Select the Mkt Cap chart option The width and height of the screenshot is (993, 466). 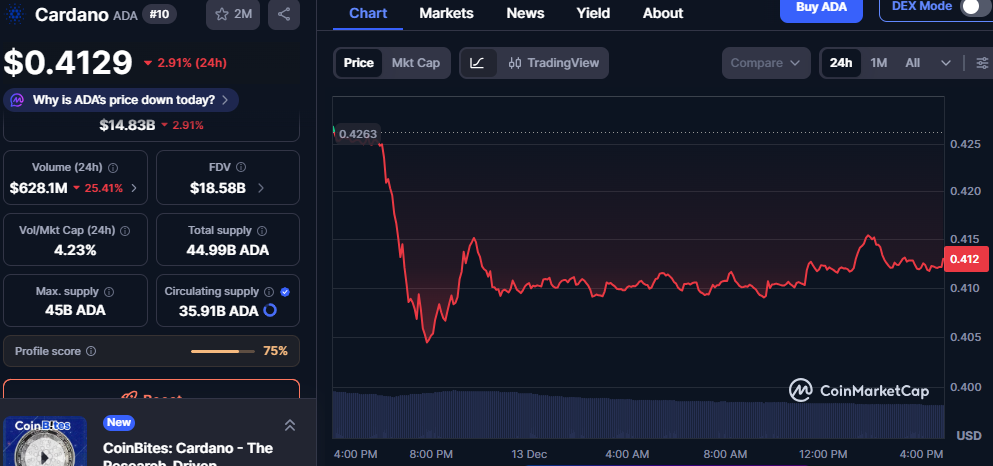click(x=415, y=63)
